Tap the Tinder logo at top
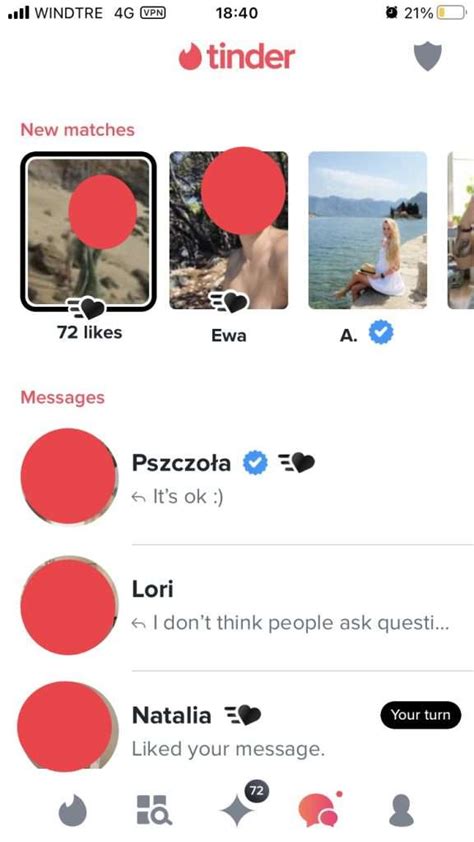Viewport: 474px width, 842px height. pos(237,57)
